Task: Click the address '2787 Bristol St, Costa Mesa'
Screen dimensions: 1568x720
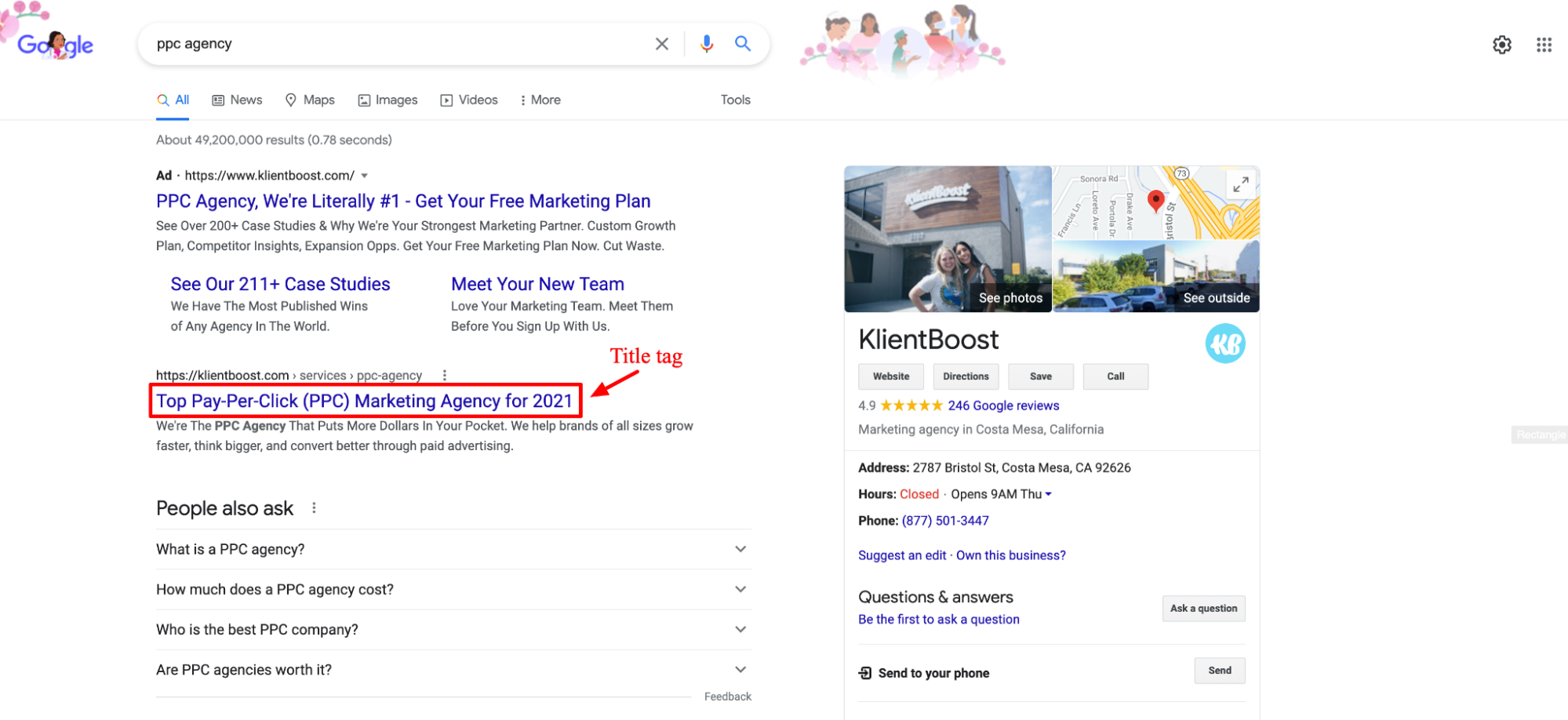Action: (x=1021, y=467)
